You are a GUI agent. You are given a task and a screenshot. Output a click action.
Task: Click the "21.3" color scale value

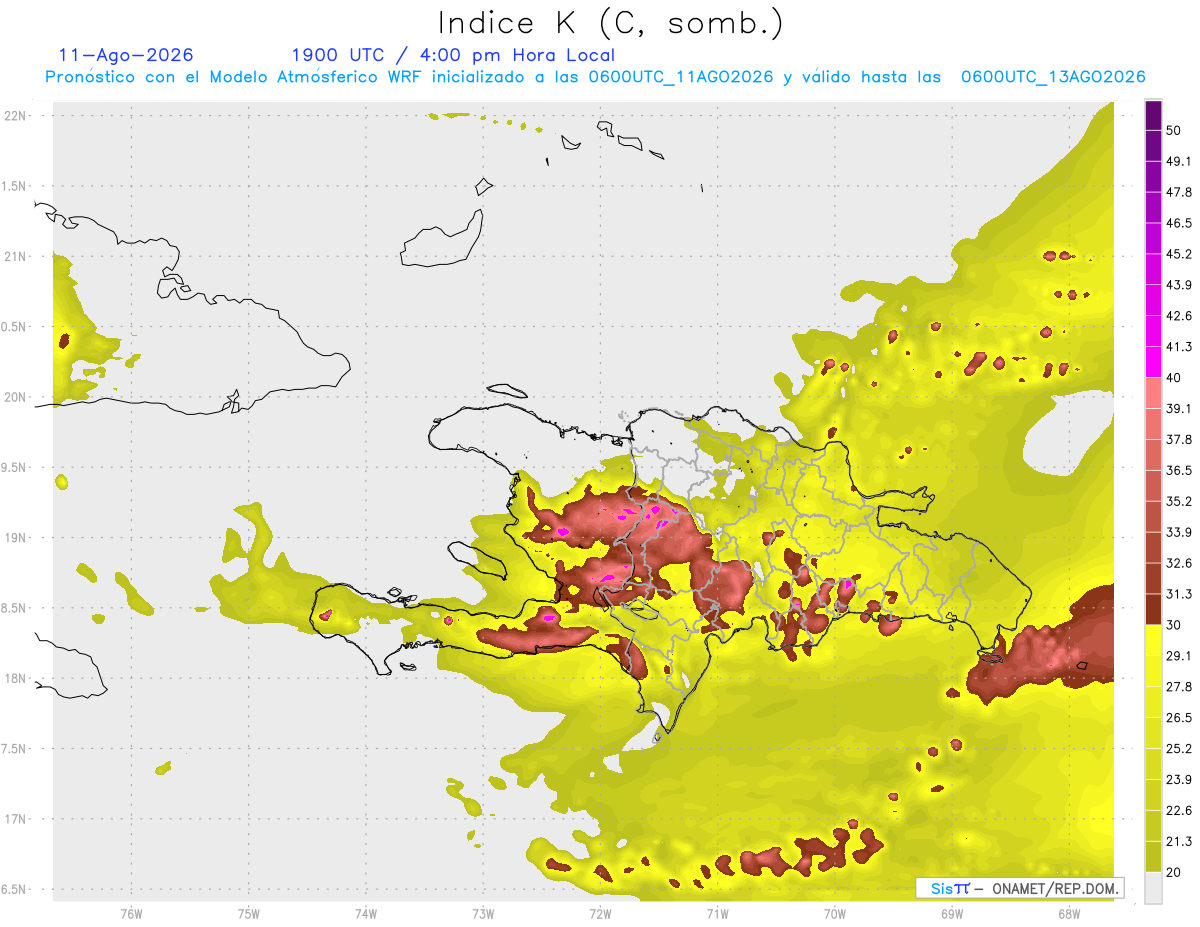tap(1178, 841)
